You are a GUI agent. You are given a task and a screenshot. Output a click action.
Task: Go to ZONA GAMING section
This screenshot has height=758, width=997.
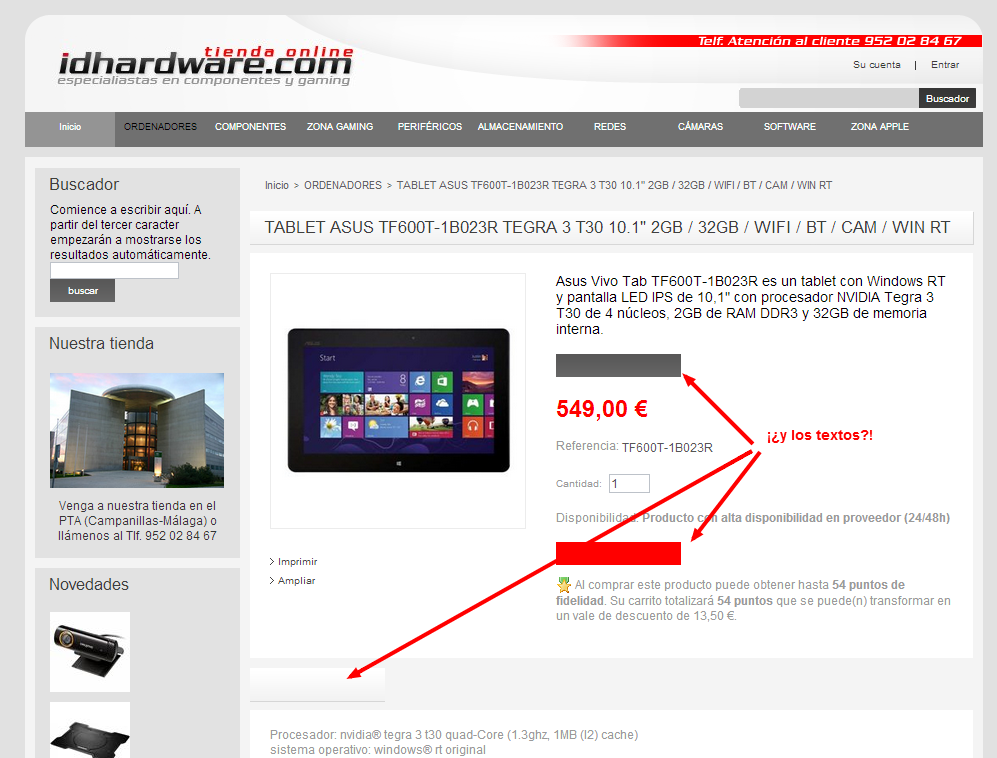click(x=340, y=127)
